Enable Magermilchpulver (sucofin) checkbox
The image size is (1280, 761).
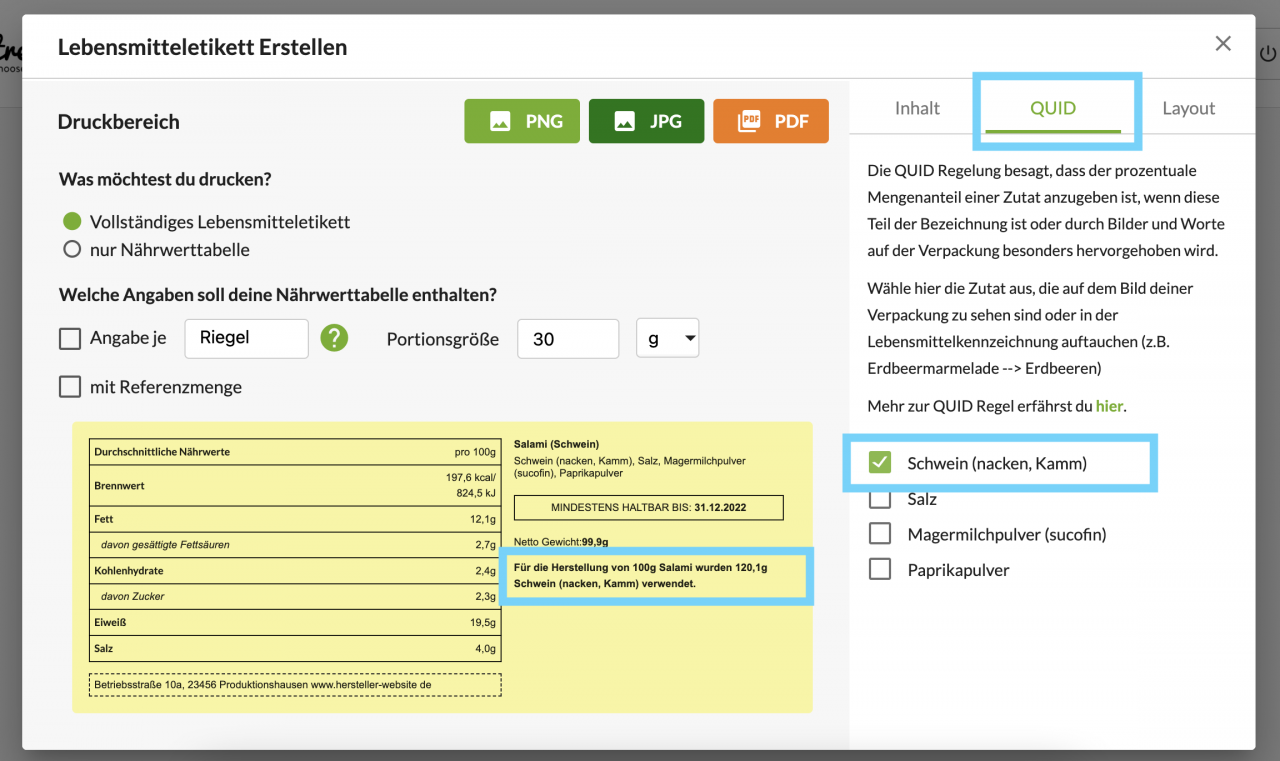point(879,533)
